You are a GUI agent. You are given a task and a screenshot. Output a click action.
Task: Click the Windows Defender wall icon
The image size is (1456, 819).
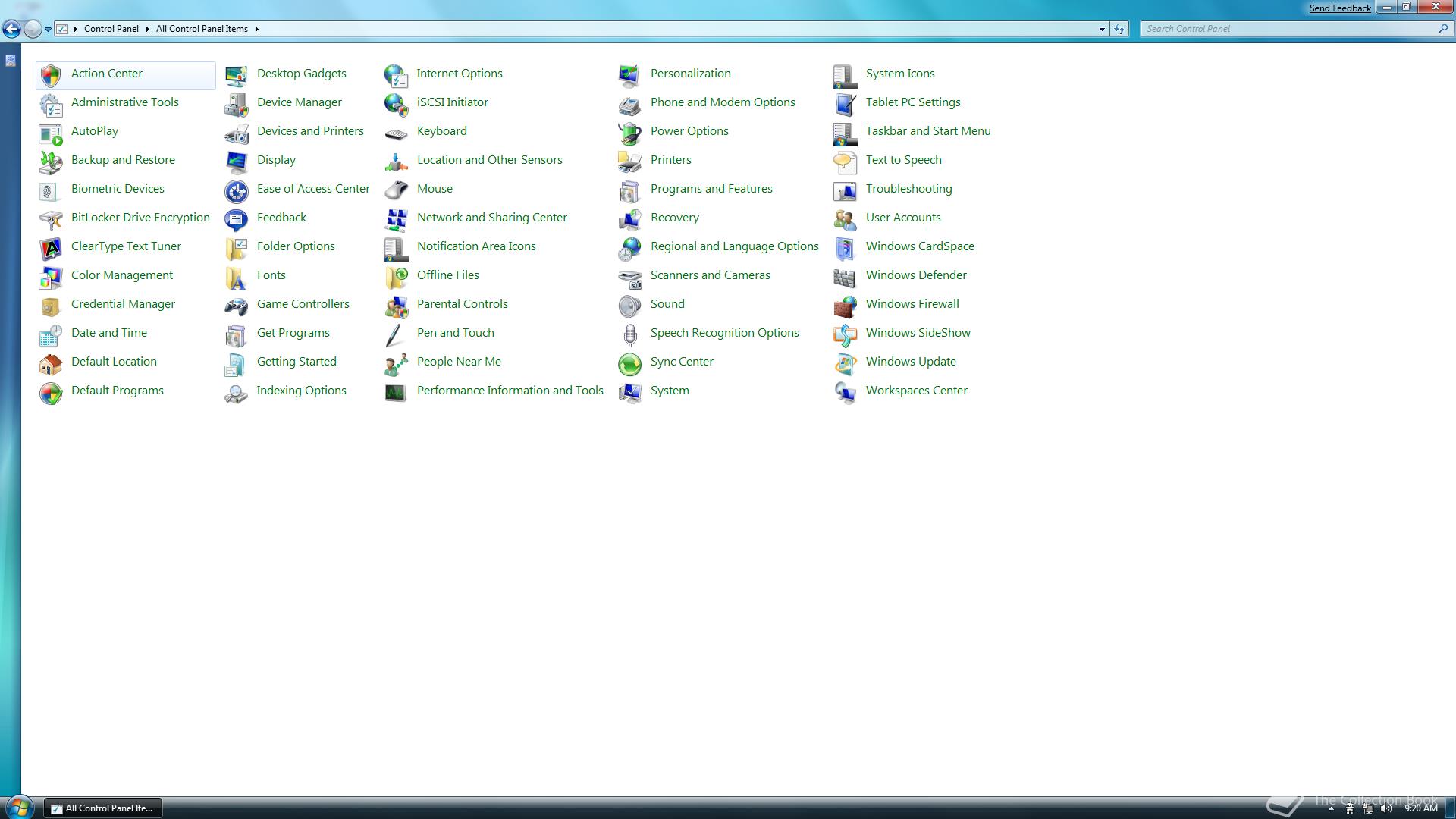pyautogui.click(x=846, y=277)
